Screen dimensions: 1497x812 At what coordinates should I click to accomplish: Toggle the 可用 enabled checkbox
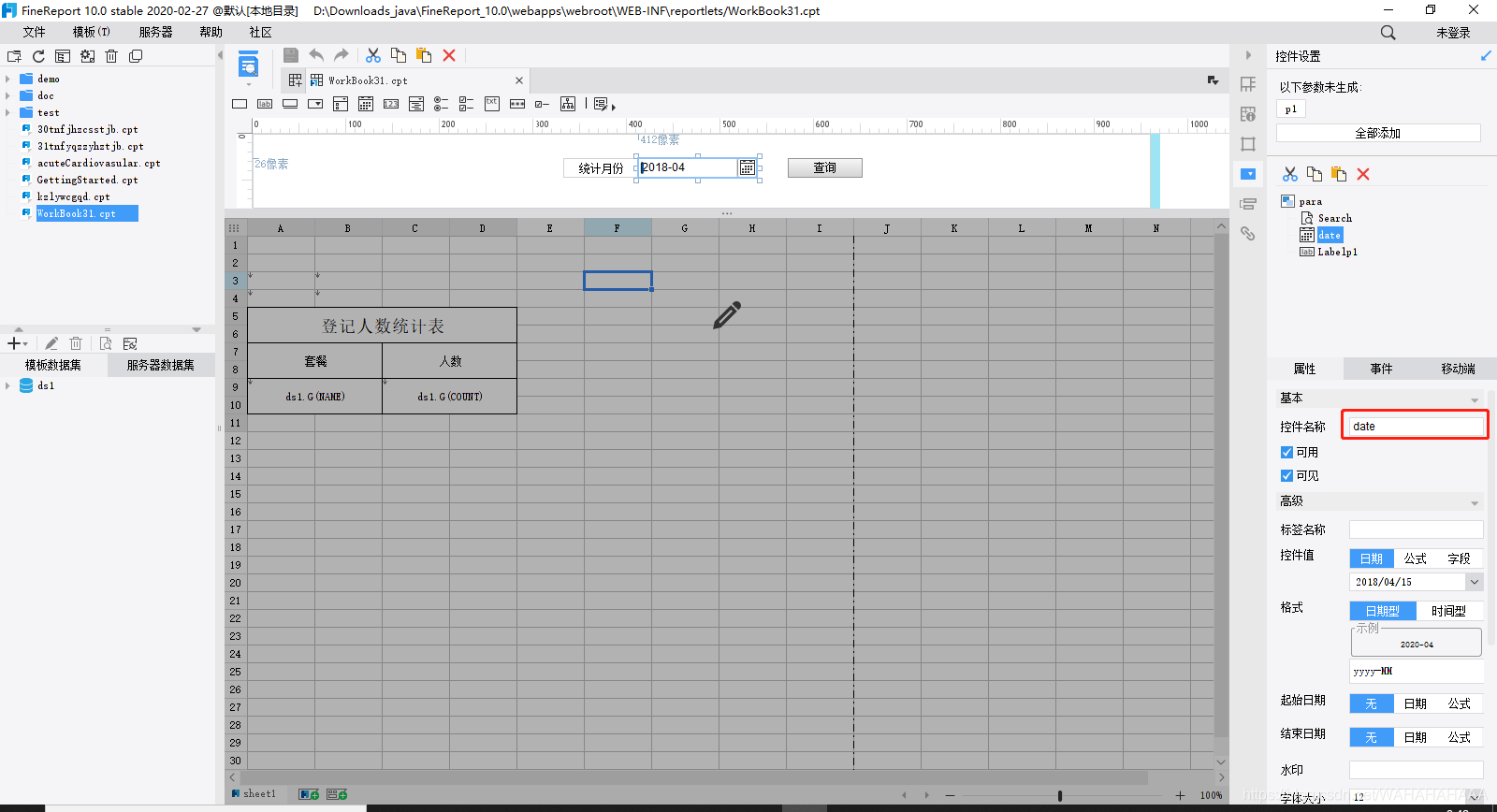pyautogui.click(x=1286, y=452)
